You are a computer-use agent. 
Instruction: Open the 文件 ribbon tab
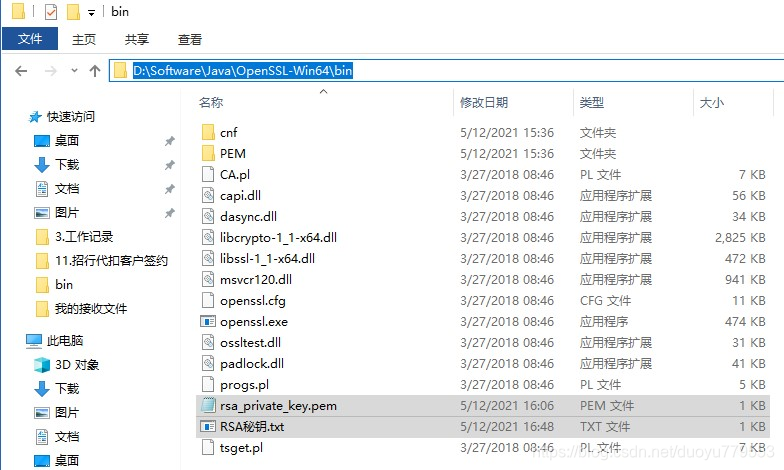(x=30, y=38)
